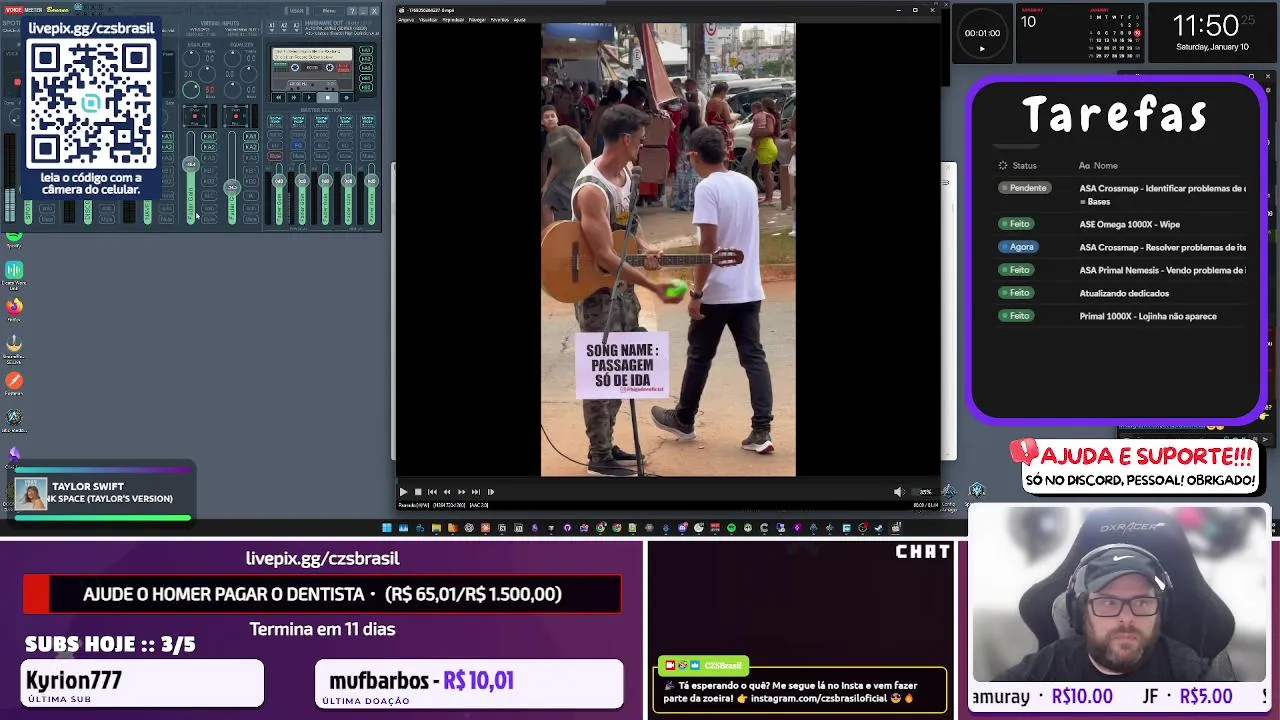Select task Primal 1000X - Lojinha não aparece
Image resolution: width=1280 pixels, height=720 pixels.
pos(1148,316)
